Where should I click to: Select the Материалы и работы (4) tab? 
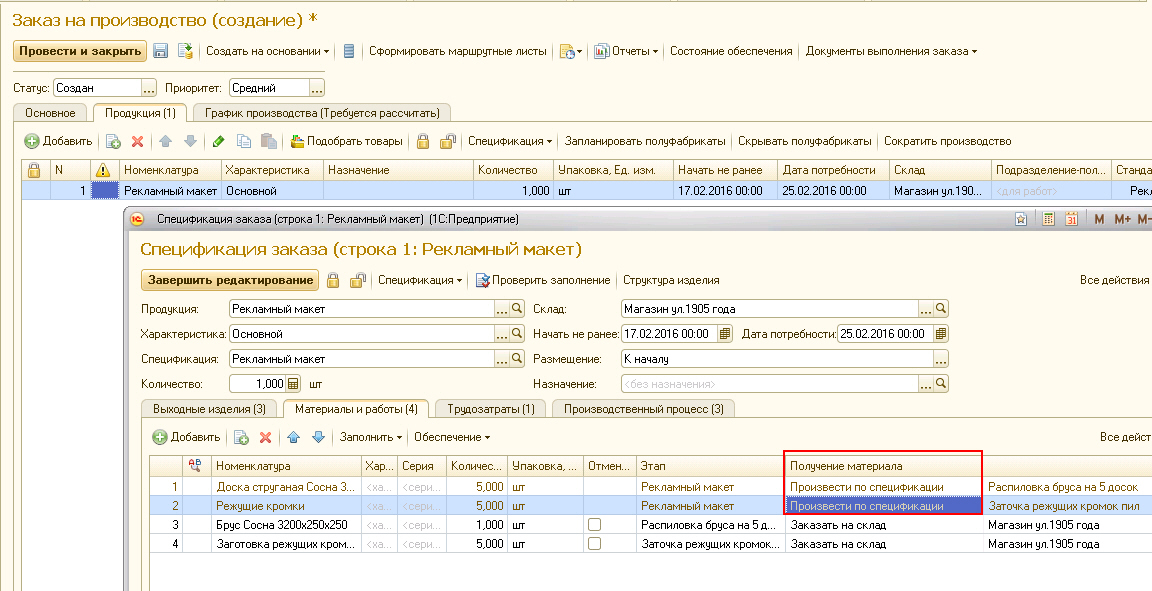(x=356, y=408)
